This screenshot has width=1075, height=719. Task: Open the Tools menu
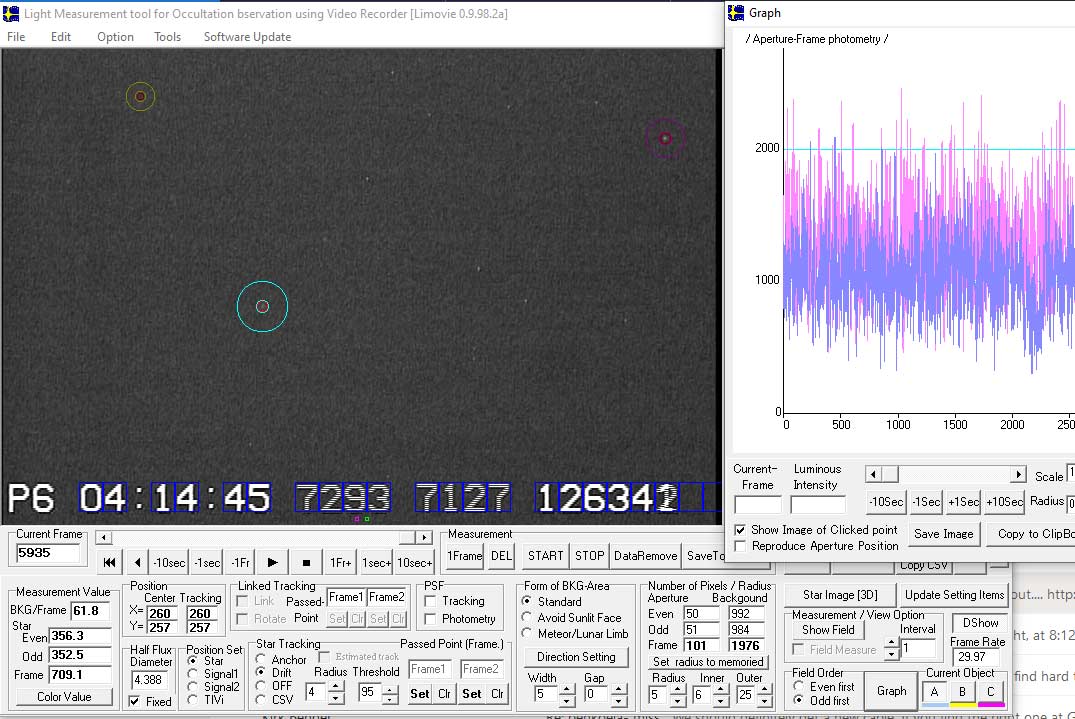point(167,37)
